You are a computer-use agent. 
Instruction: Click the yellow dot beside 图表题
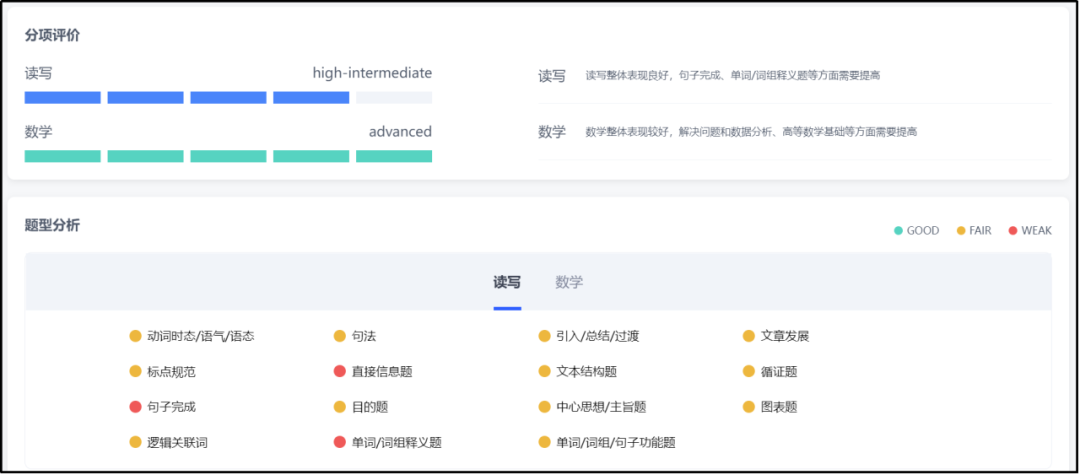point(748,407)
